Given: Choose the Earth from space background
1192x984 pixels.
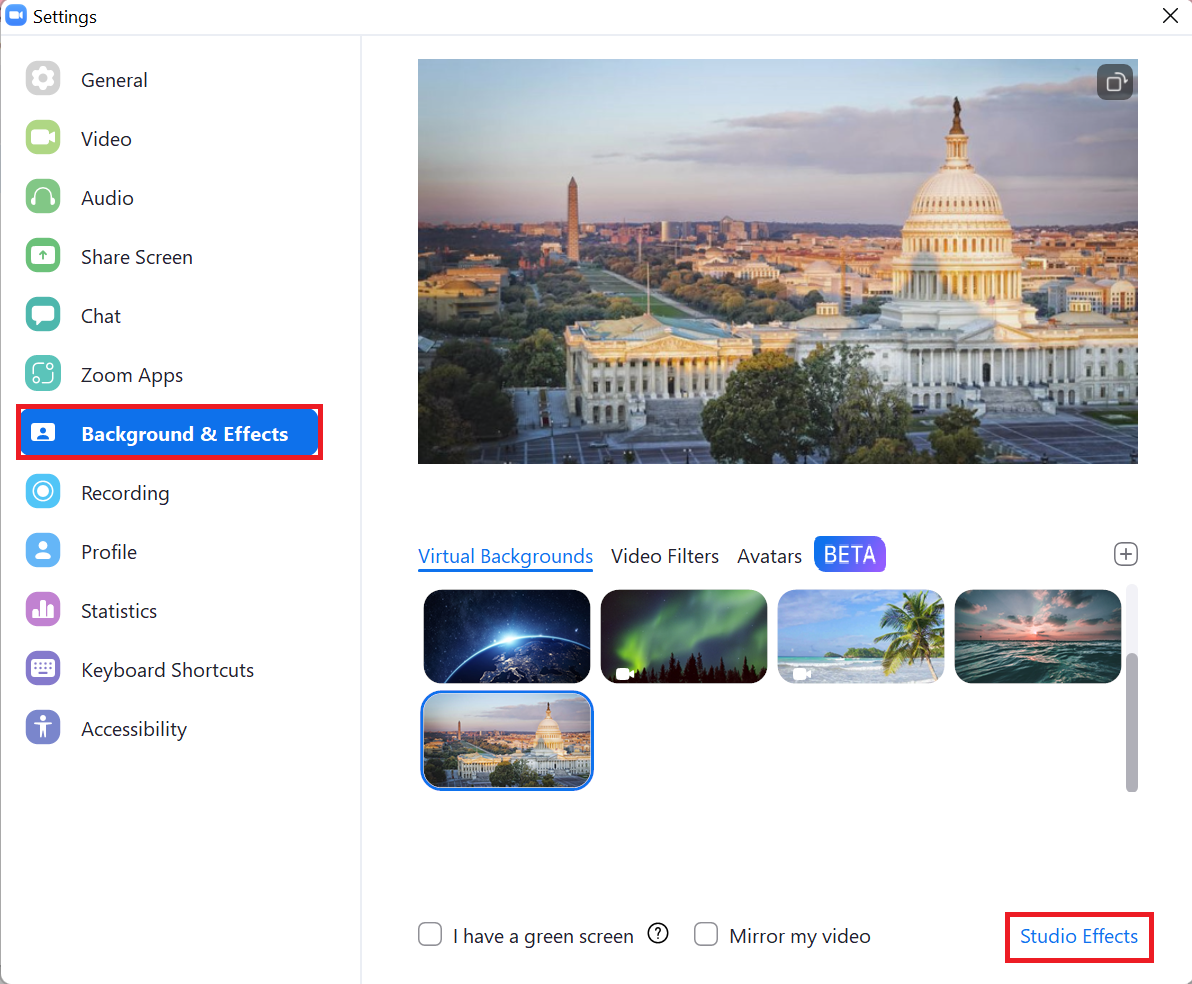Looking at the screenshot, I should click(507, 636).
